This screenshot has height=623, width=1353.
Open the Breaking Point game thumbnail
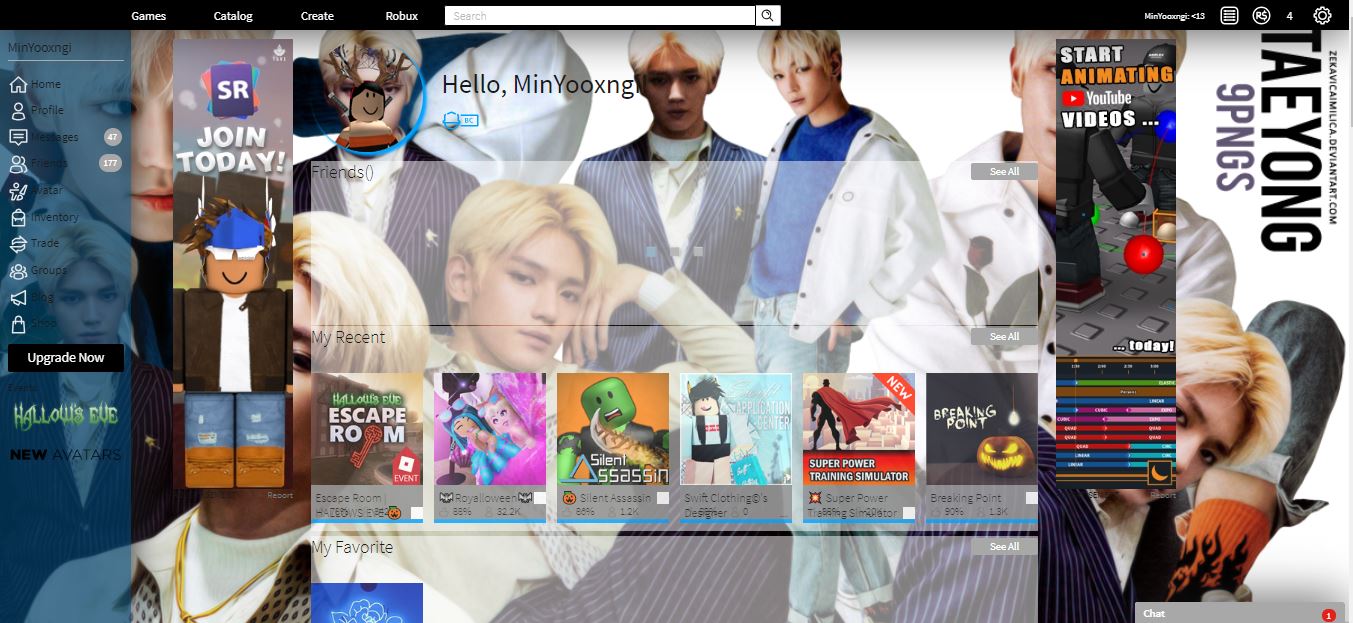[x=982, y=429]
